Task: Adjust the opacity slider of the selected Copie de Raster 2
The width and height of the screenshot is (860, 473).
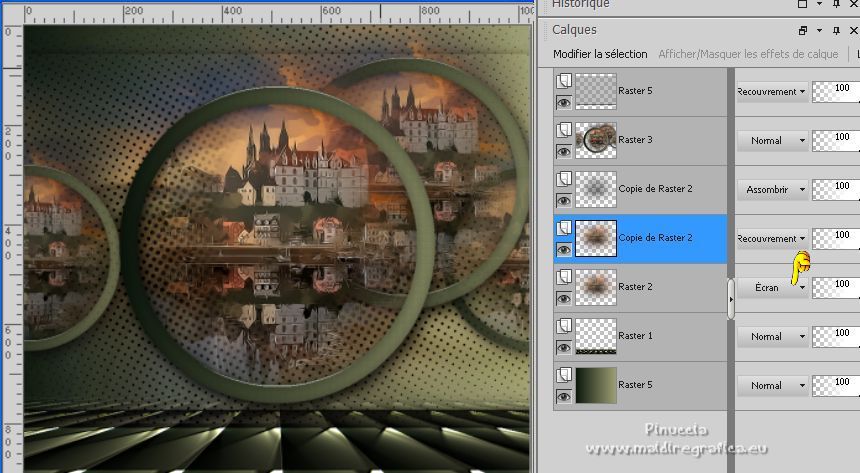Action: pyautogui.click(x=836, y=239)
